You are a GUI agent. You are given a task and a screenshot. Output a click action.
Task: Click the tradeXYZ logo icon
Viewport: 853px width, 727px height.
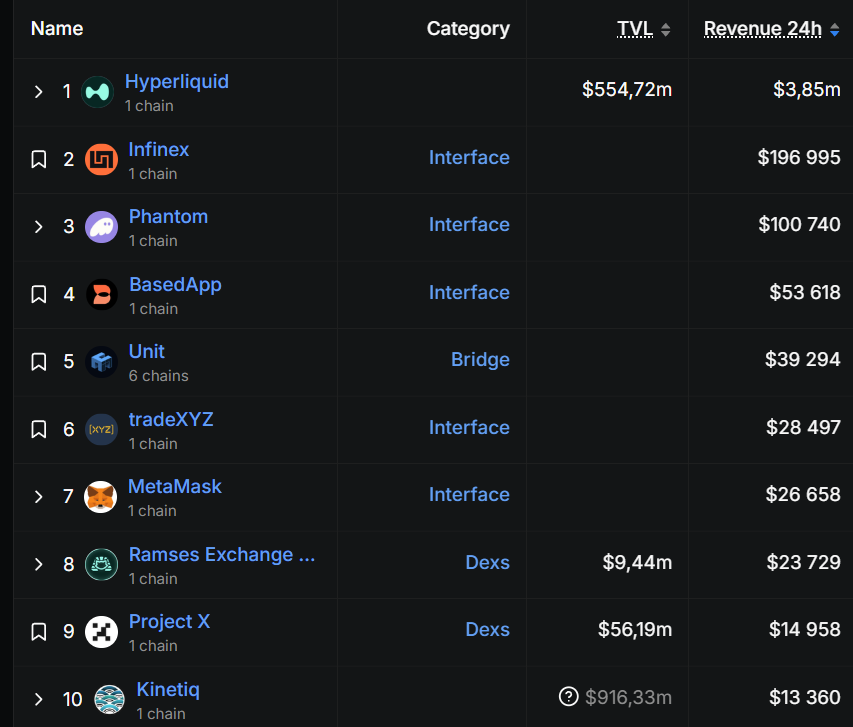click(101, 429)
